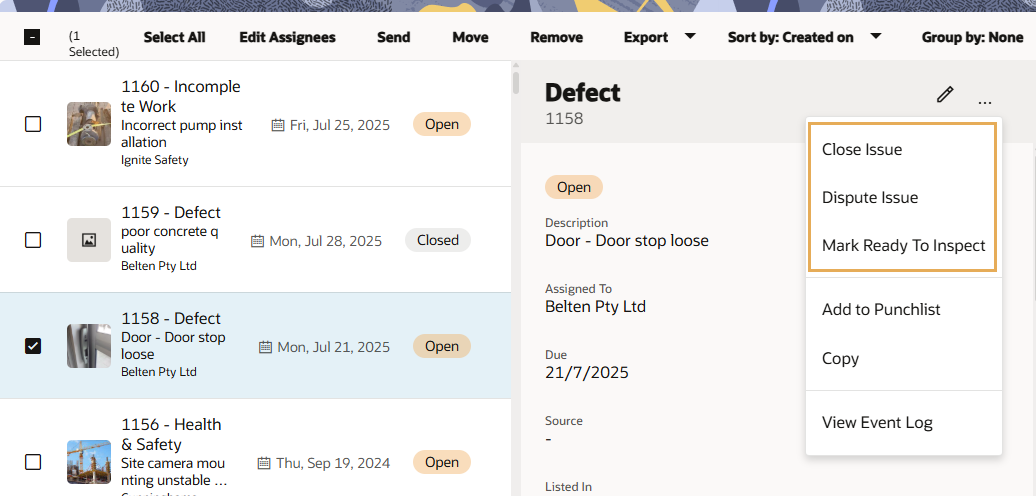1036x496 pixels.
Task: Check the box for issue 1159 Defect
Action: click(x=33, y=240)
